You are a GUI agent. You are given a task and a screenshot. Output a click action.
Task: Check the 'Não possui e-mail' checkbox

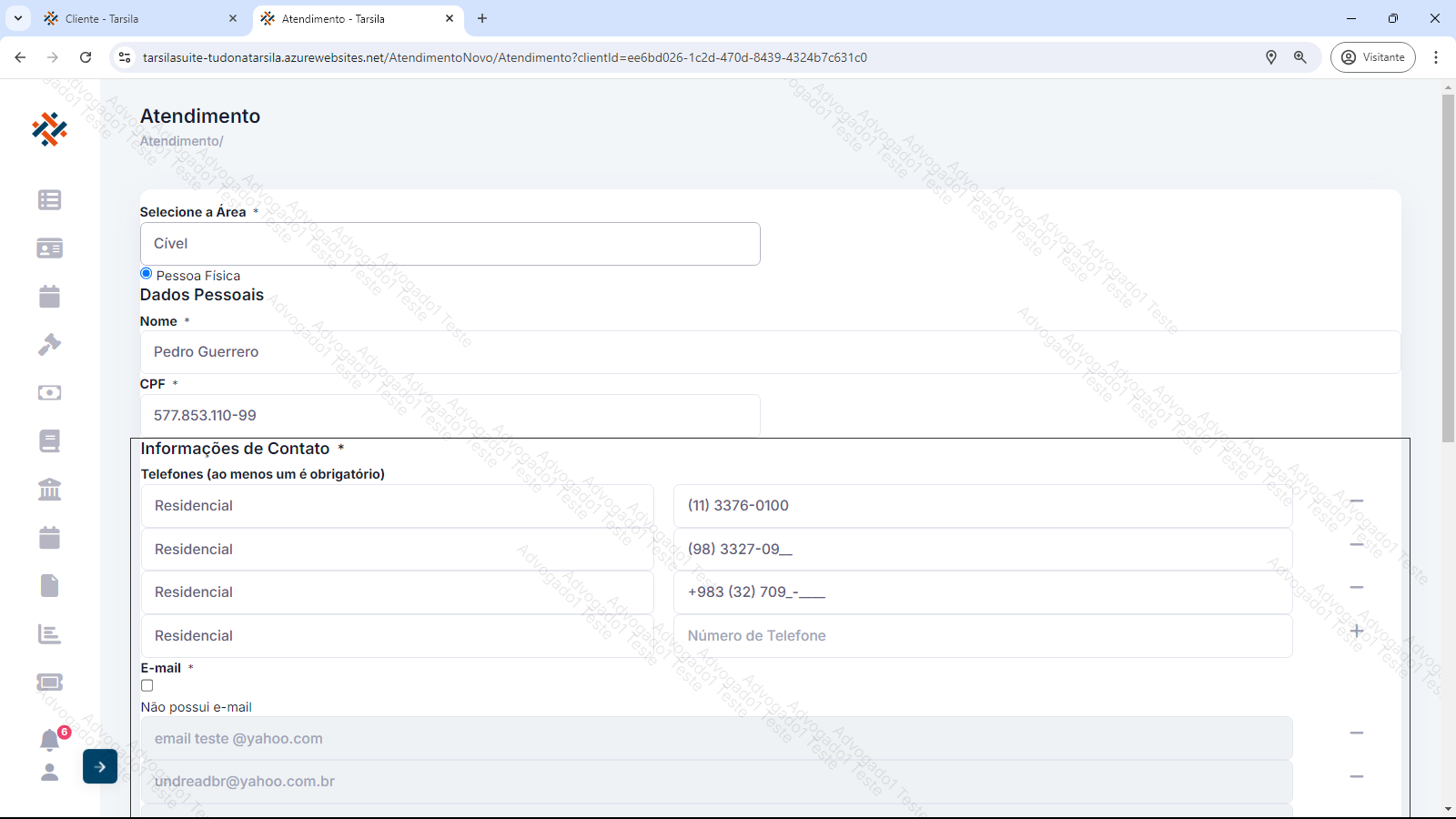point(147,686)
